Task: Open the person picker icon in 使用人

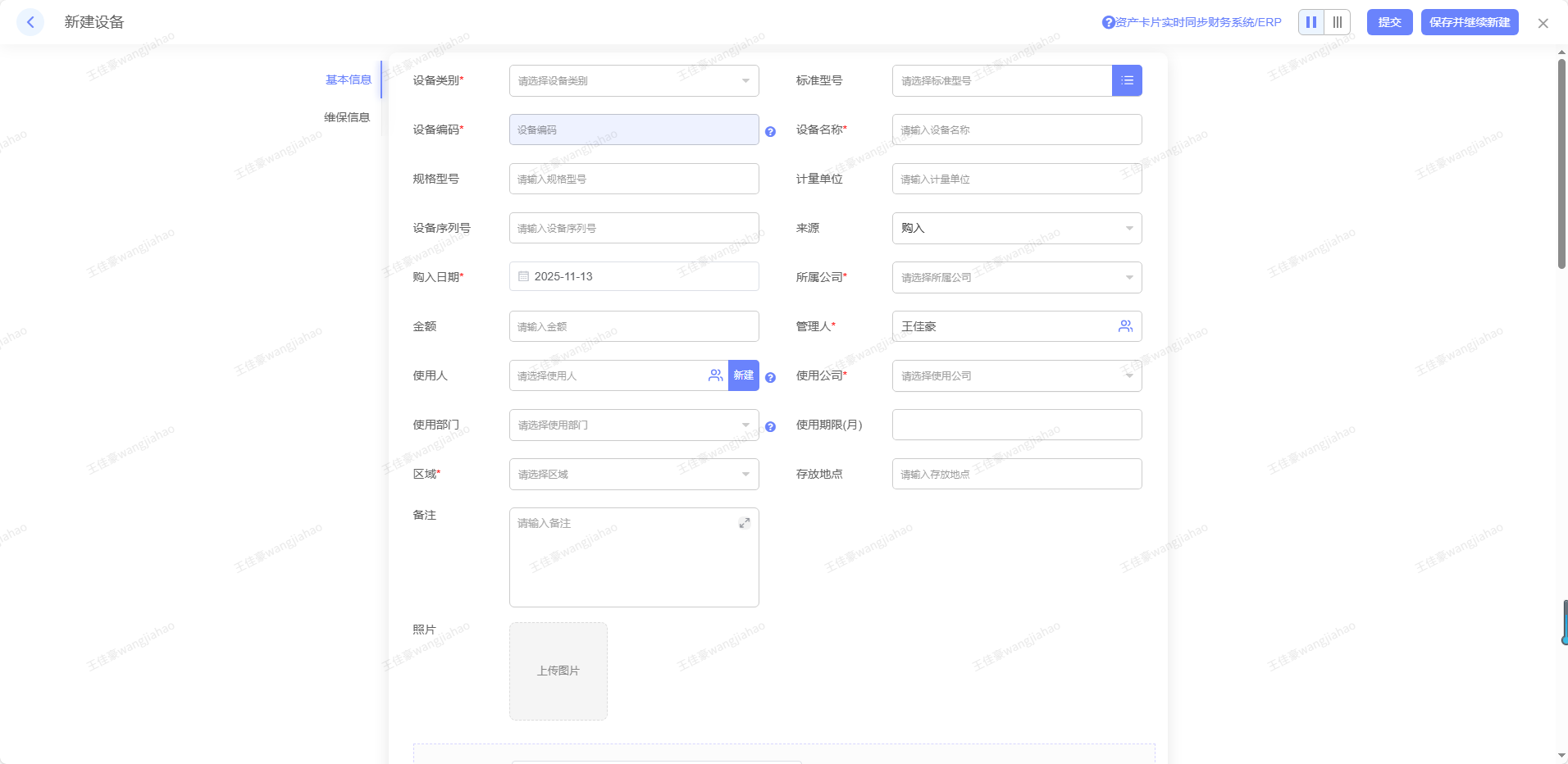Action: point(715,375)
